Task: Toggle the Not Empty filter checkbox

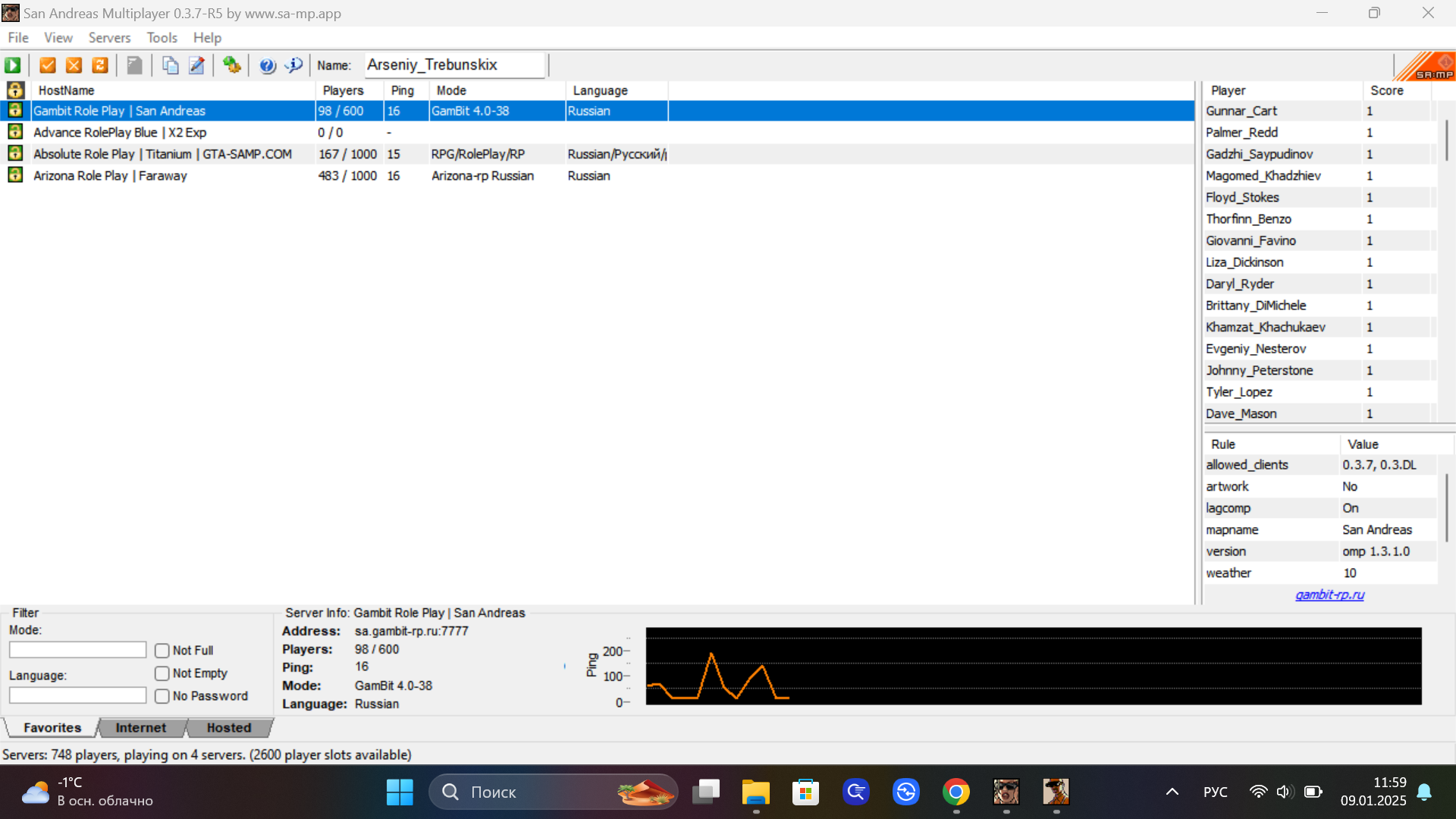Action: [x=162, y=673]
